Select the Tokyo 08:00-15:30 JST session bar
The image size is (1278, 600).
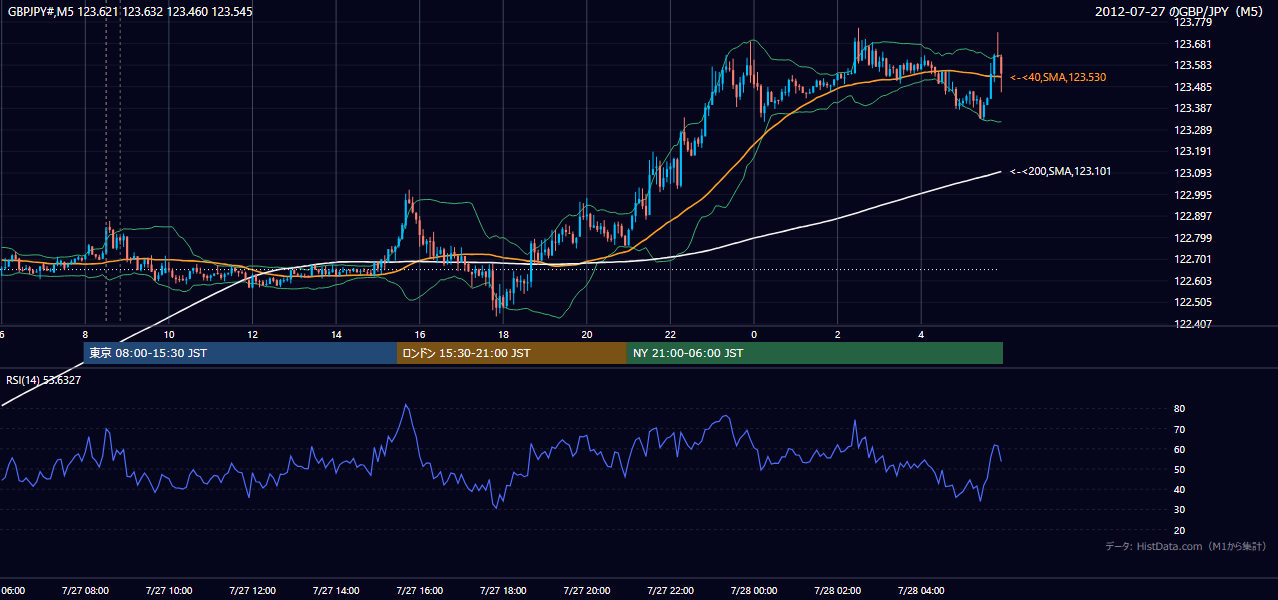tap(240, 353)
